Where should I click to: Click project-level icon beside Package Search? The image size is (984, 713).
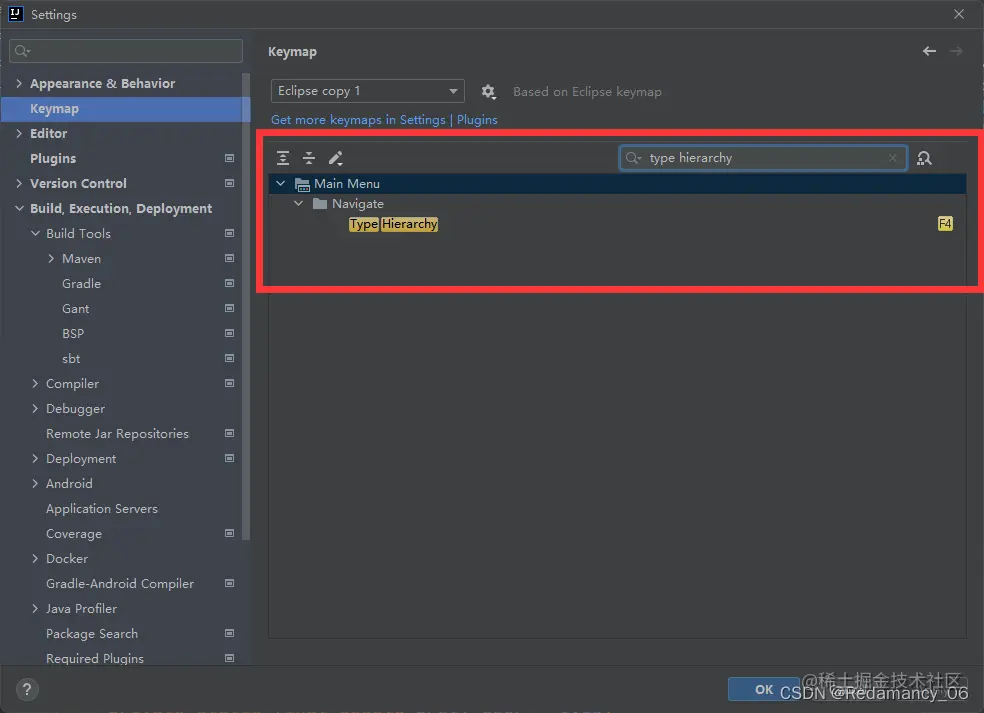pyautogui.click(x=230, y=634)
